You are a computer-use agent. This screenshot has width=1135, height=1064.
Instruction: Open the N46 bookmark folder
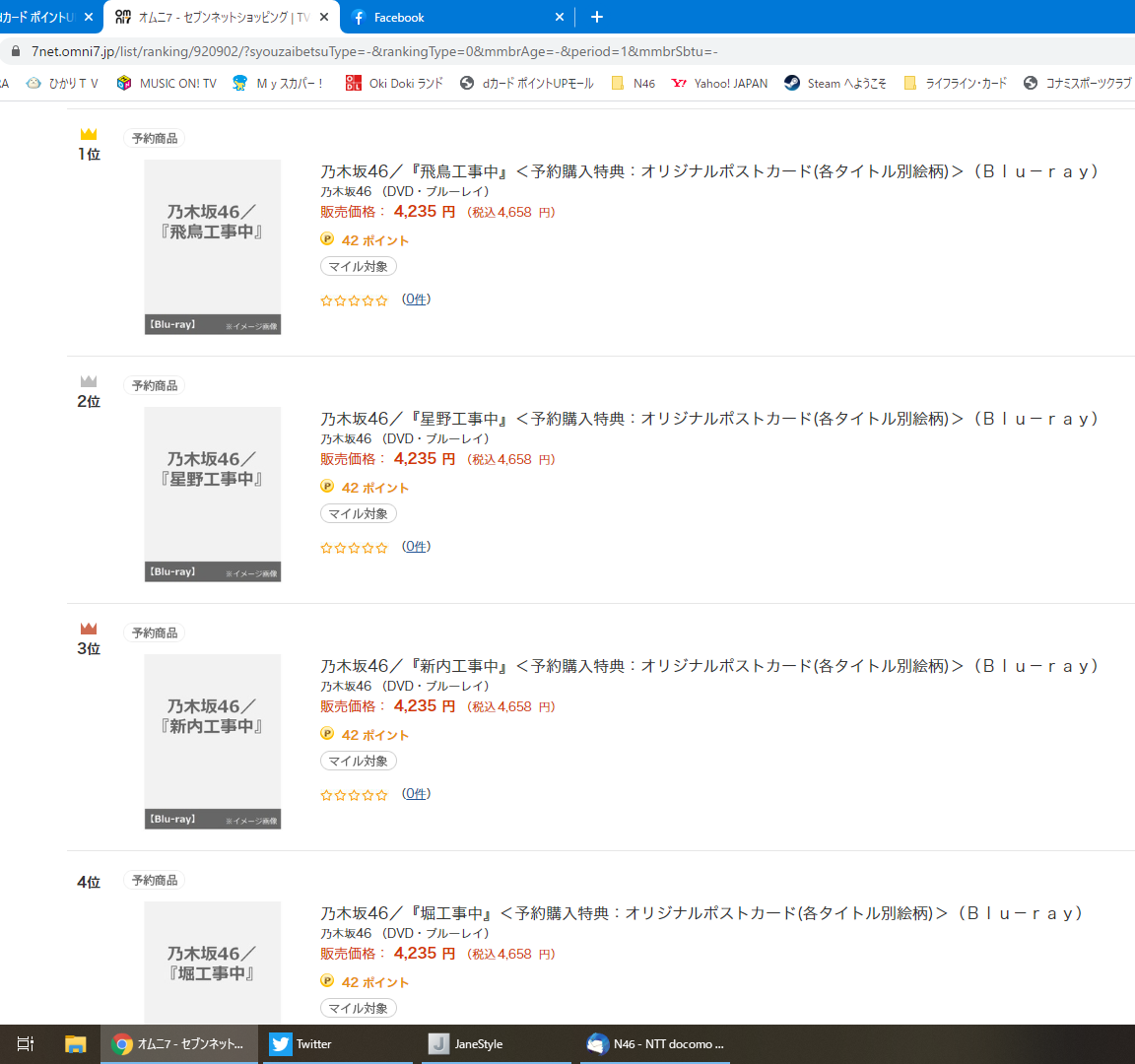click(x=634, y=83)
